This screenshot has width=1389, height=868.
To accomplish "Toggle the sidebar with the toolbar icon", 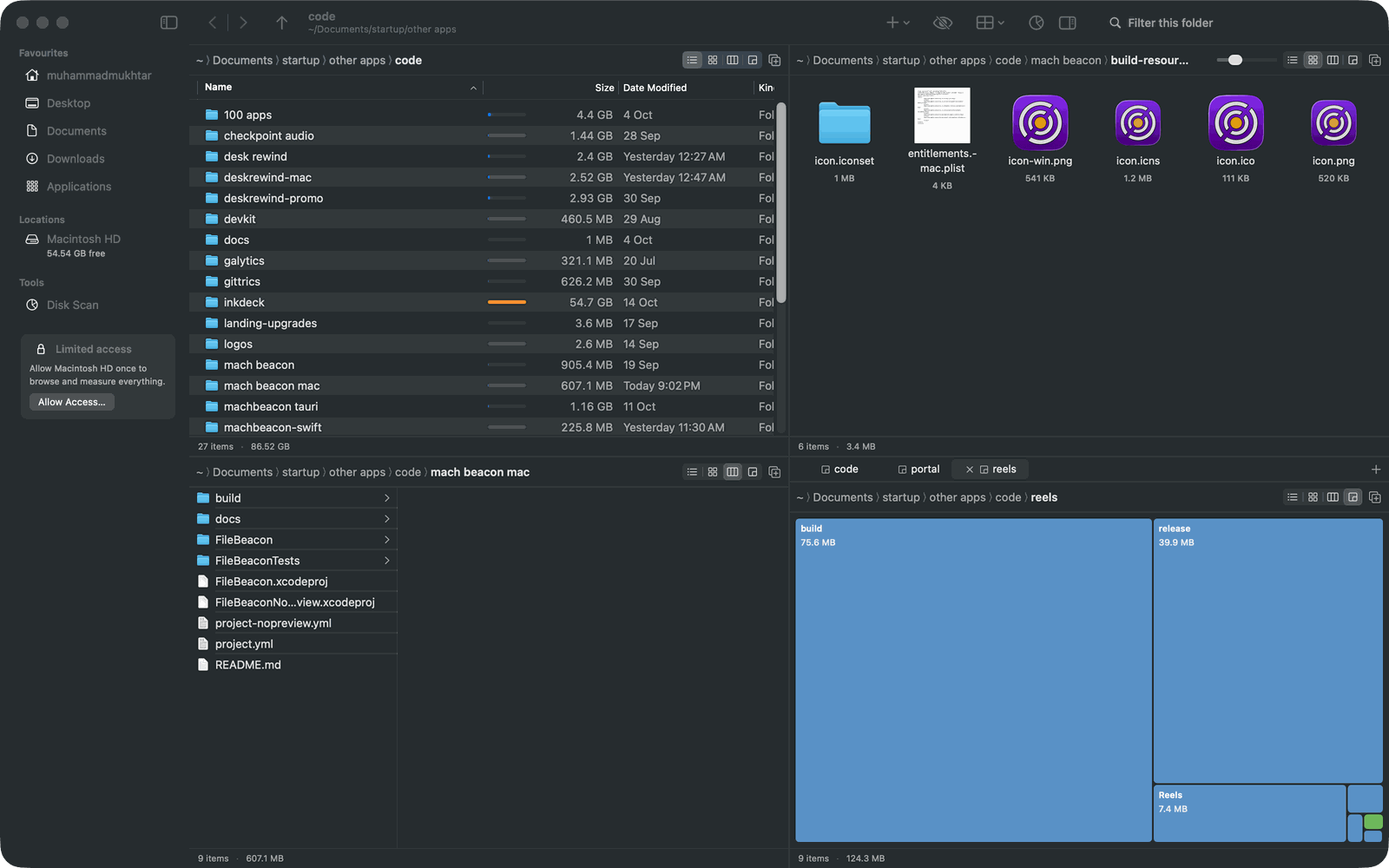I will 169,23.
